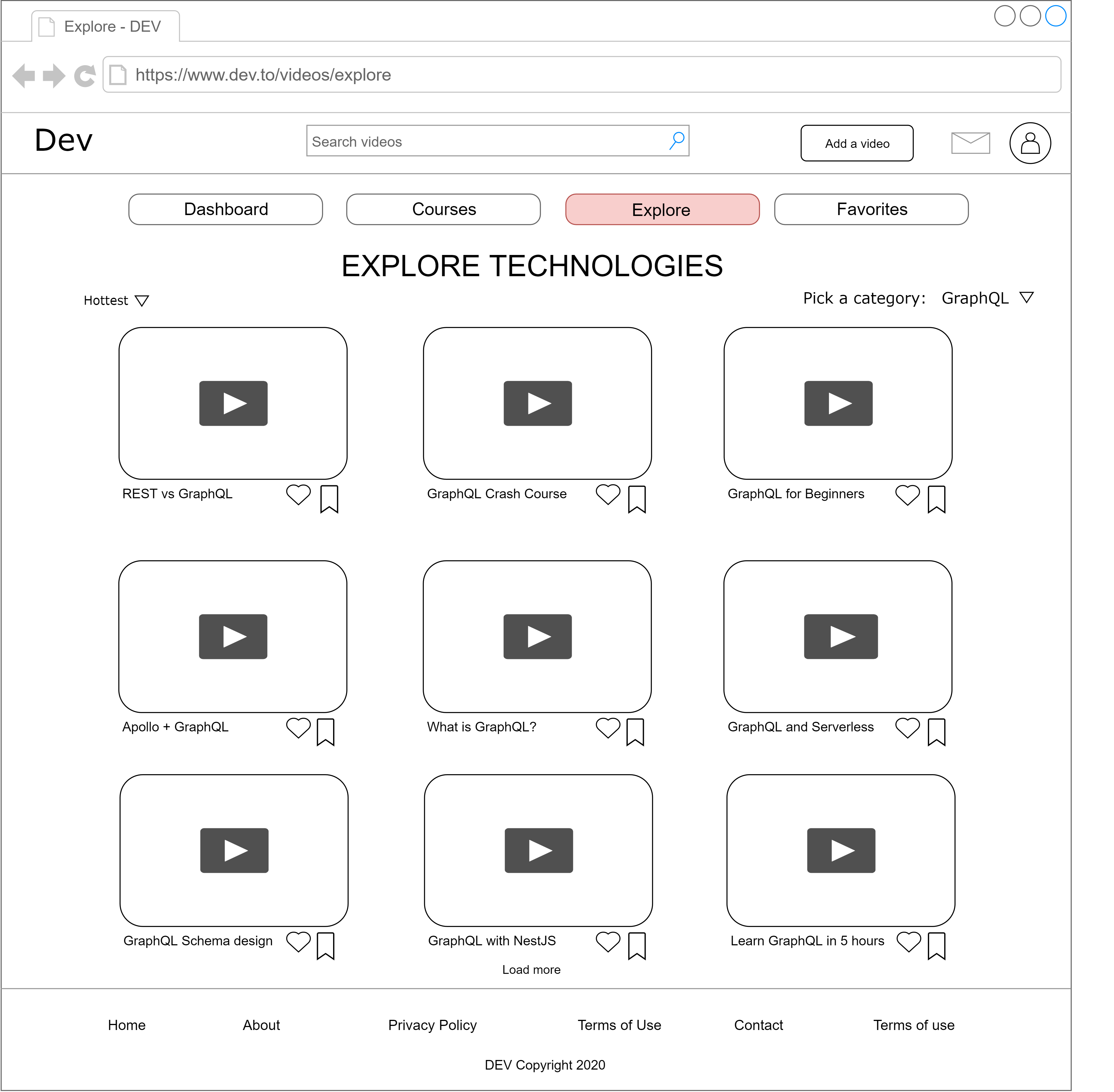The height and width of the screenshot is (1092, 1114).
Task: Click the Pick a category GraphQL value
Action: [975, 298]
